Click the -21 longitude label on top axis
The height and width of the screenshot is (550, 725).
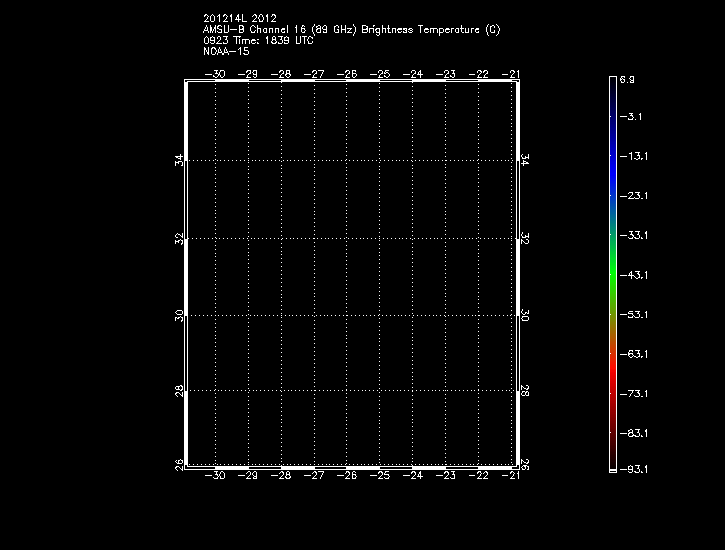pos(512,74)
